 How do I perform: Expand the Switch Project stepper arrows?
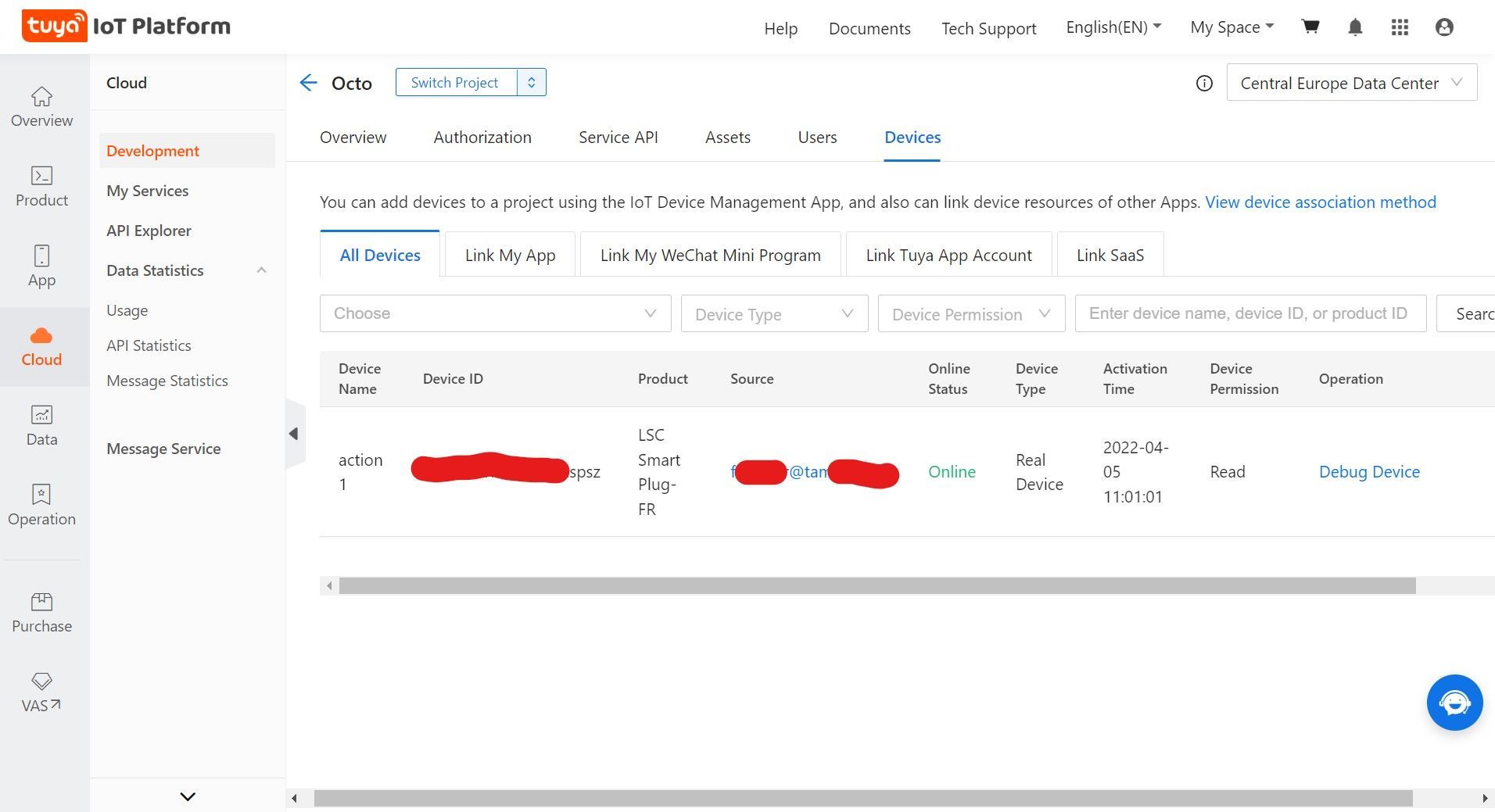click(532, 82)
